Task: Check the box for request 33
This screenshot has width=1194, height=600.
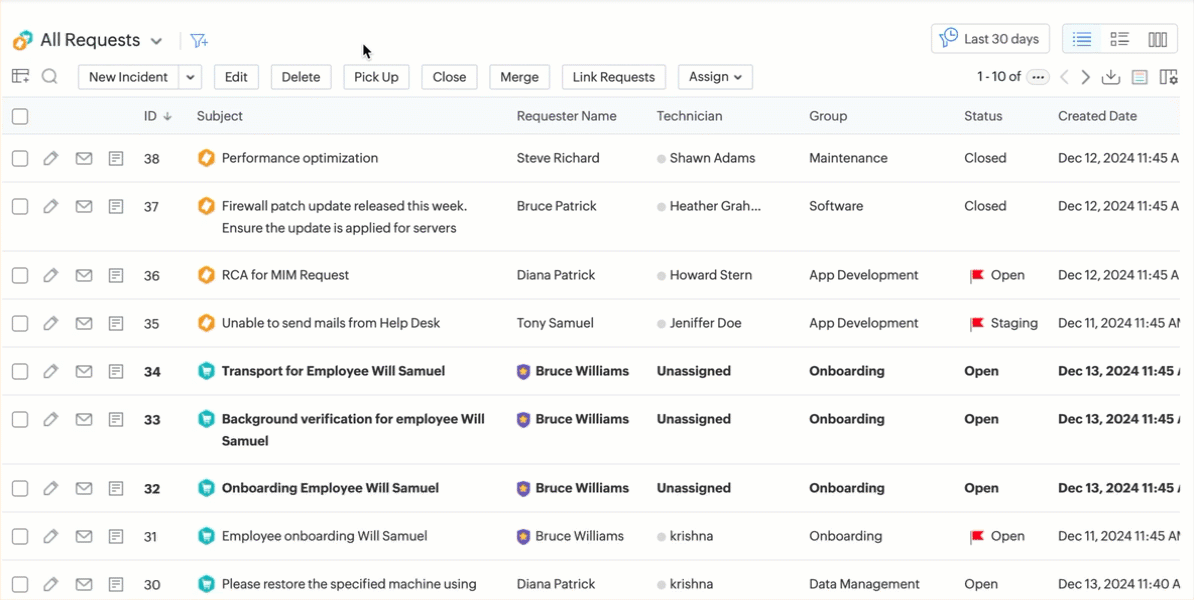Action: click(20, 420)
